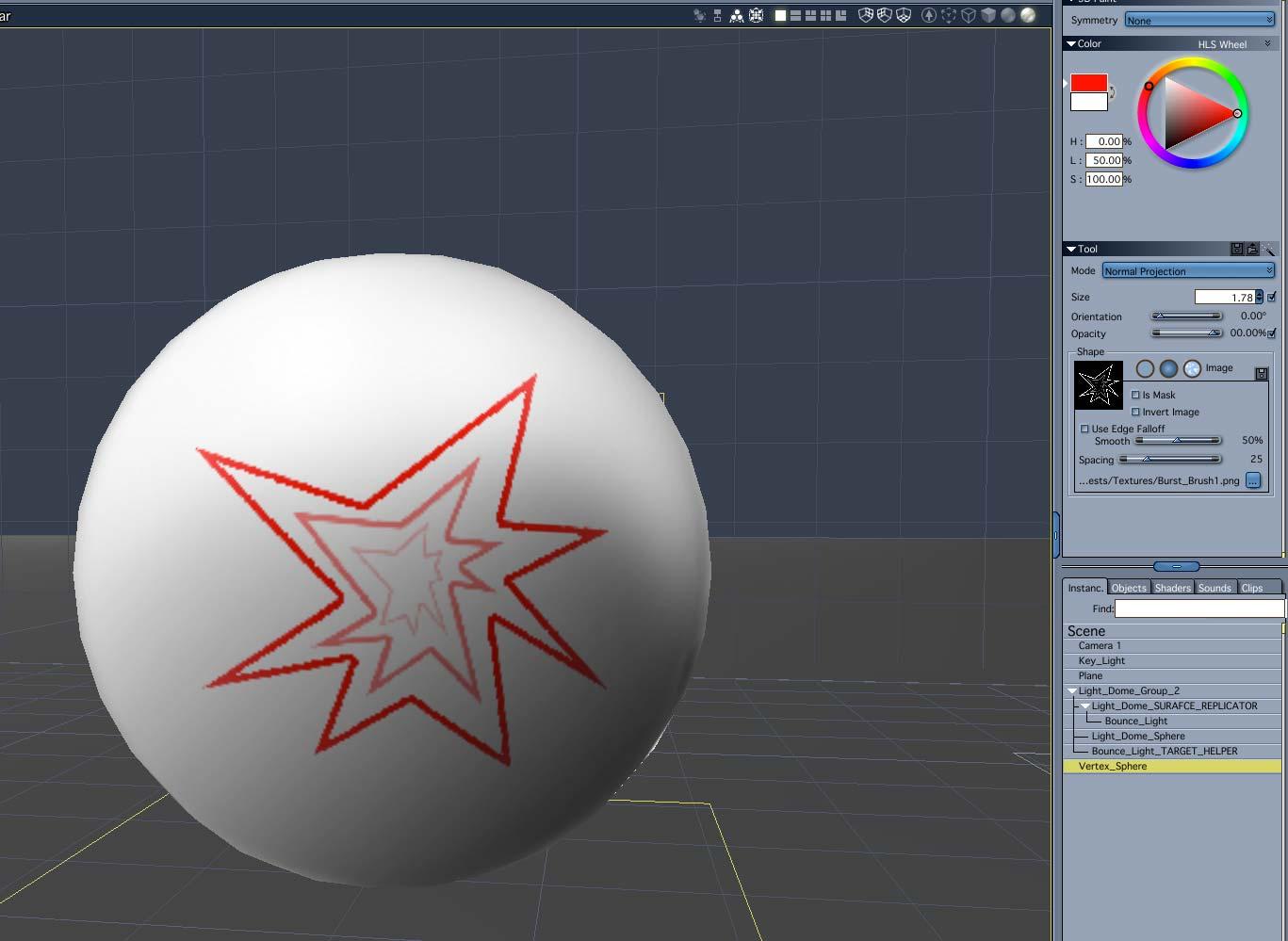
Task: Click the magic wand icon in Tool header
Action: pyautogui.click(x=1268, y=249)
